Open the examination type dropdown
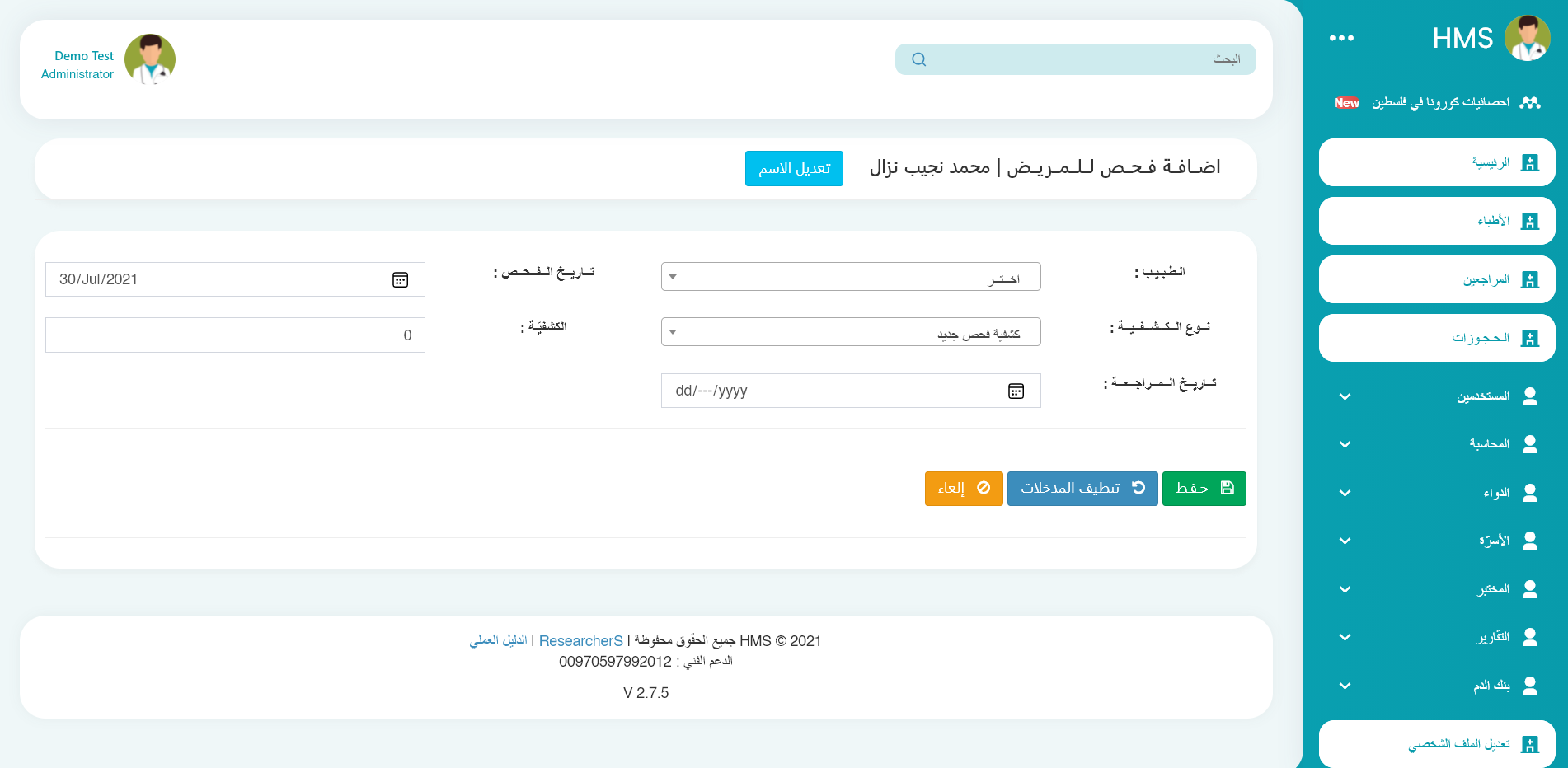Screen dimensions: 1568x768 (x=851, y=332)
